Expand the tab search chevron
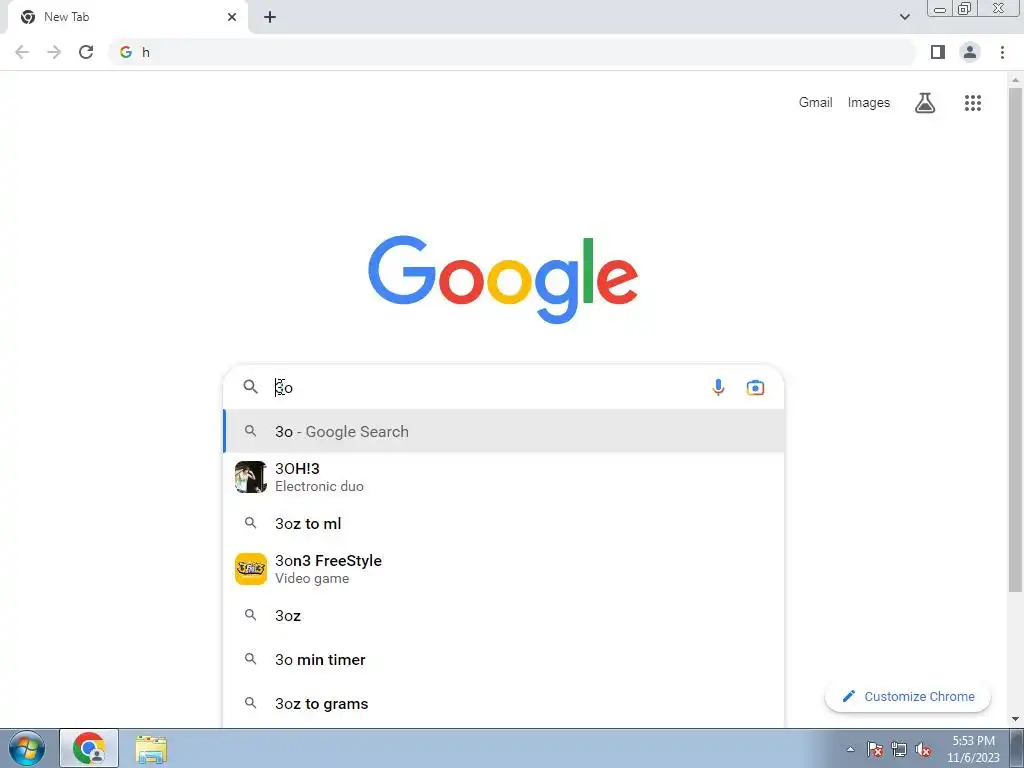Screen dimensions: 1024x768 coord(904,17)
